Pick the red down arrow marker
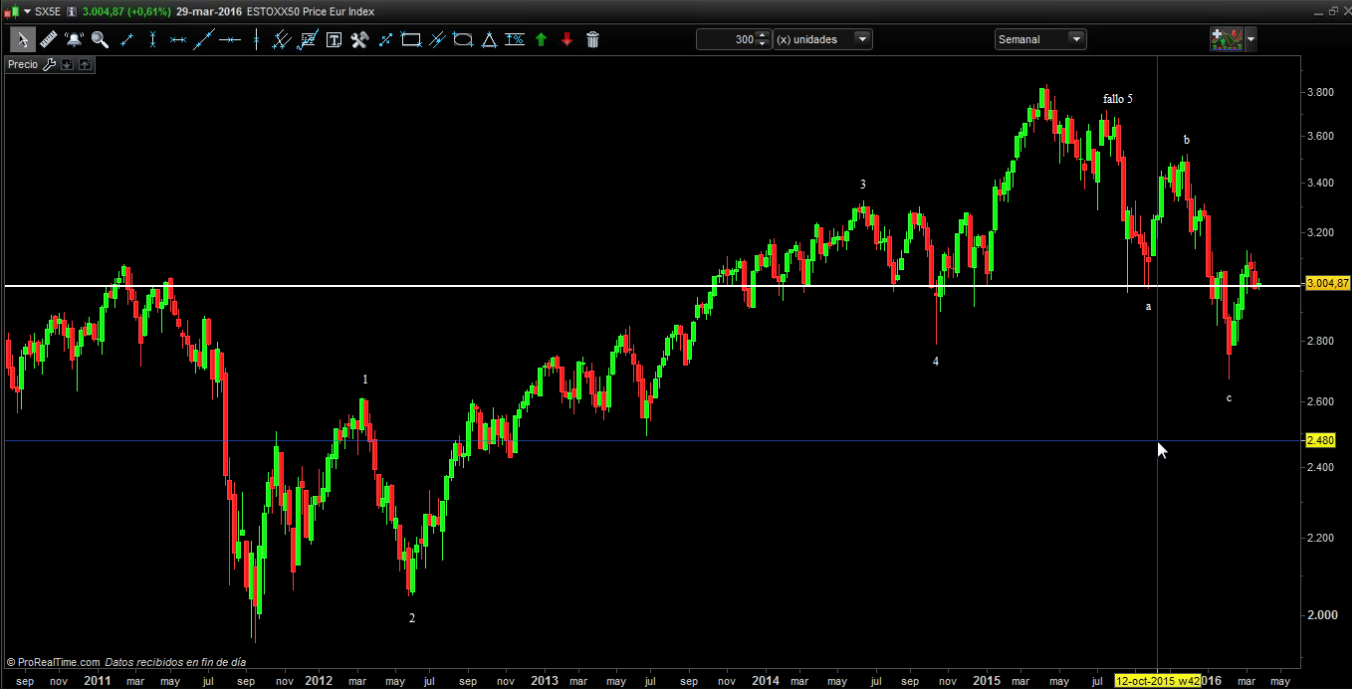This screenshot has height=689, width=1352. (x=567, y=39)
